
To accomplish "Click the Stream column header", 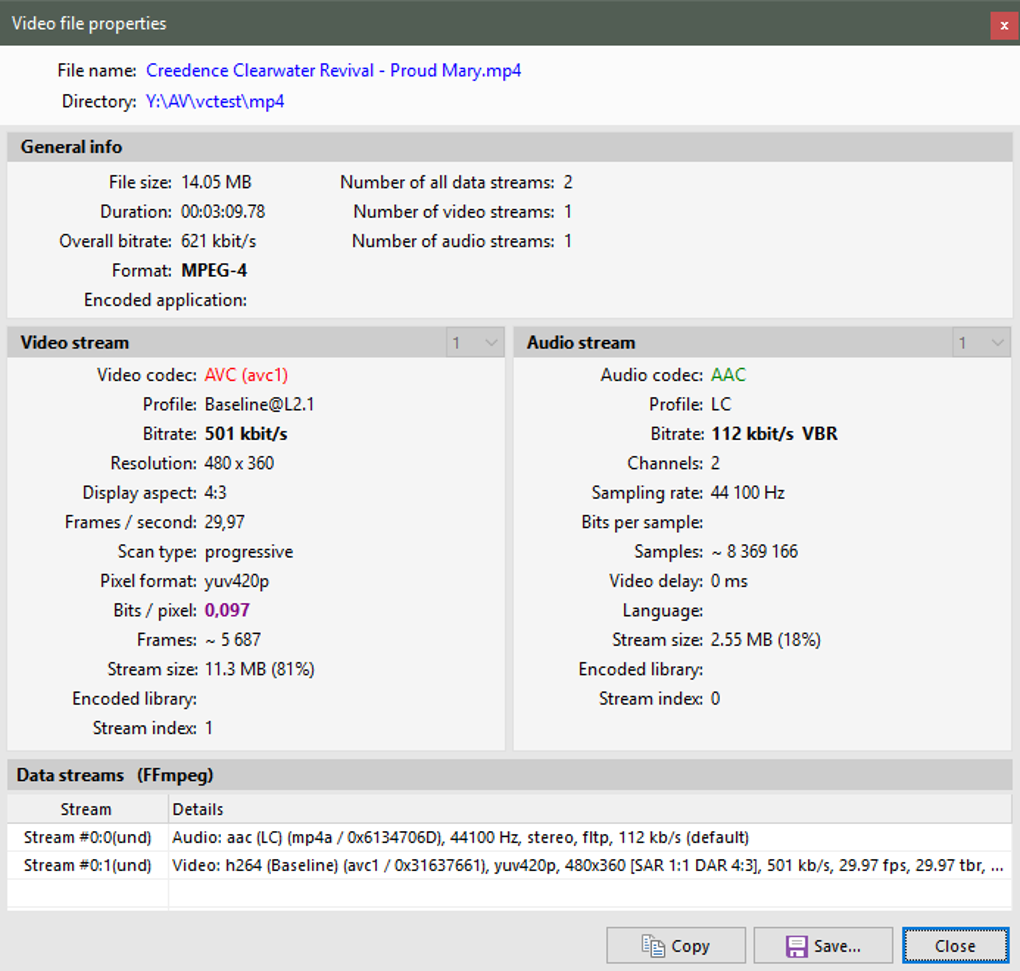I will (87, 809).
